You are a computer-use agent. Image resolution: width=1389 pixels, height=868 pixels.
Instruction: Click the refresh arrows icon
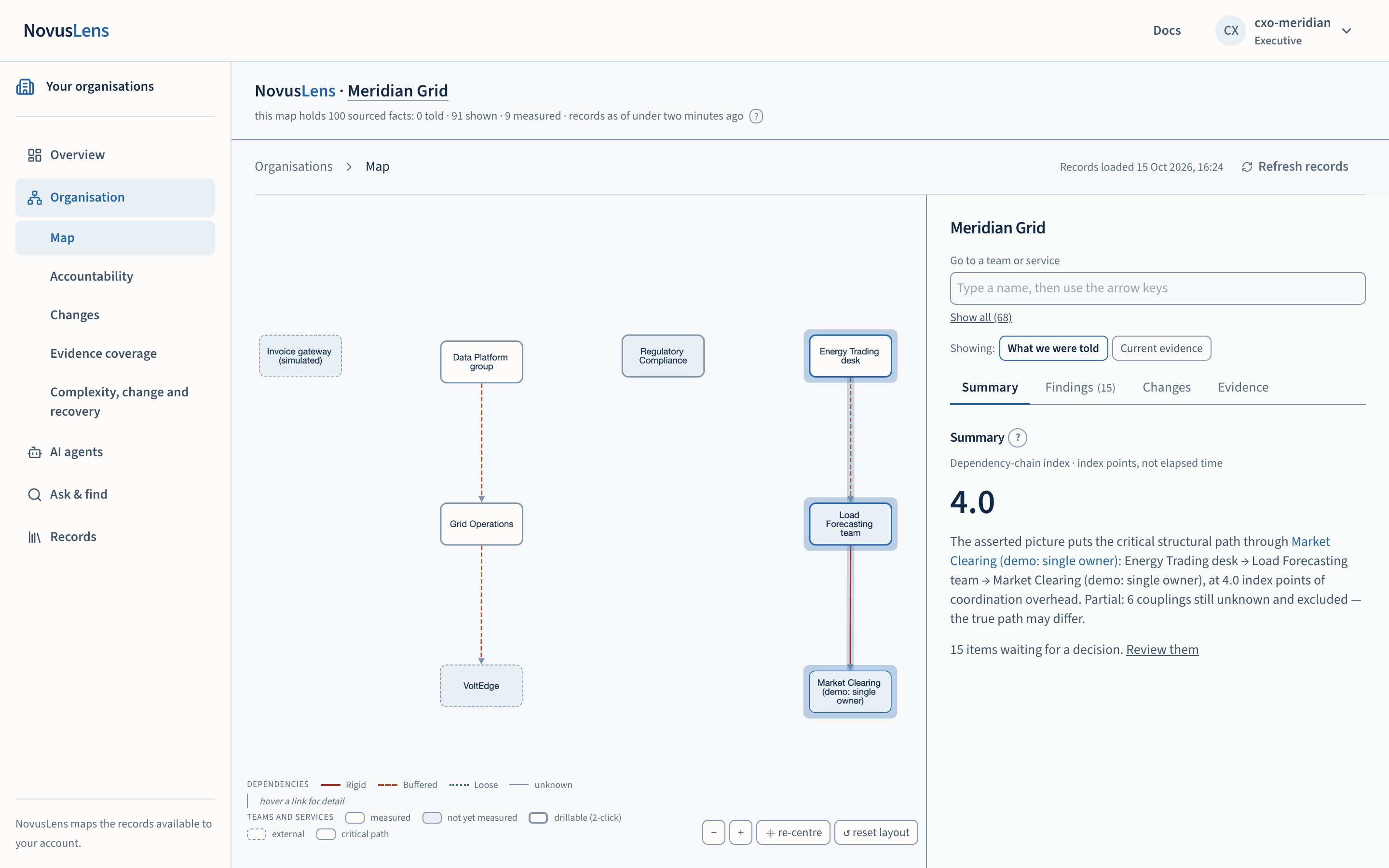tap(1247, 167)
